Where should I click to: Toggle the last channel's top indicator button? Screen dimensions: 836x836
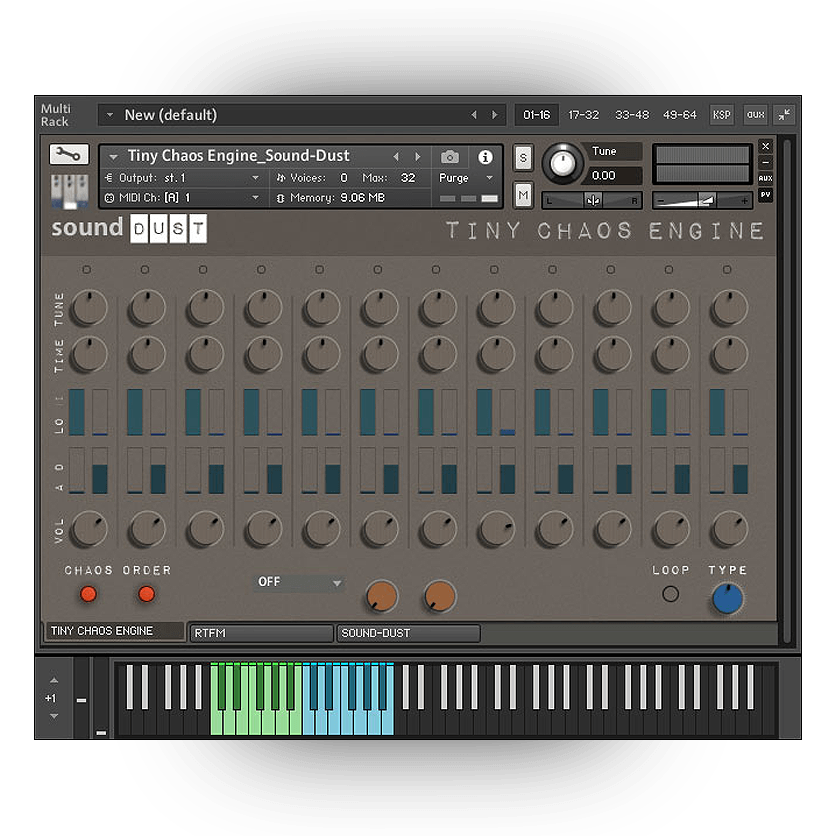pos(727,270)
